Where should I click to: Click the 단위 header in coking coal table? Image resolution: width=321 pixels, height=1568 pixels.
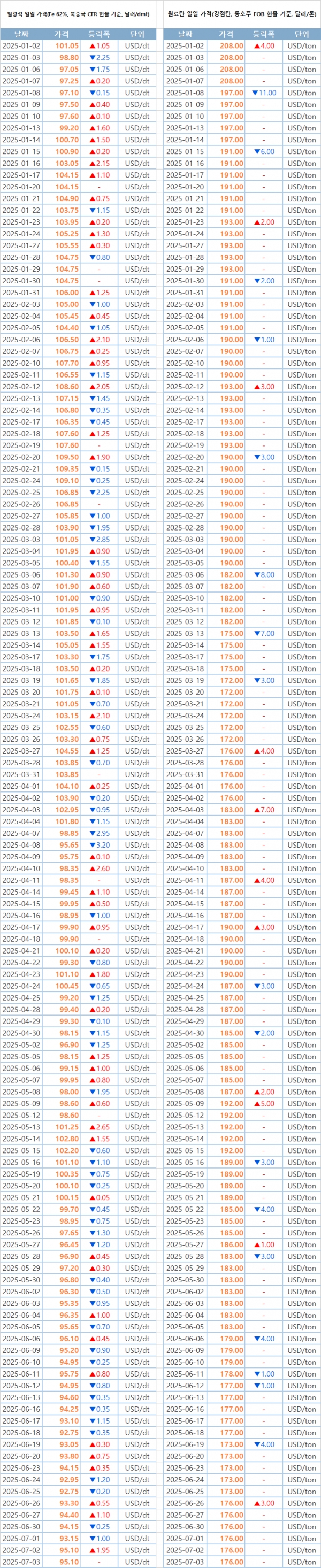pos(302,34)
